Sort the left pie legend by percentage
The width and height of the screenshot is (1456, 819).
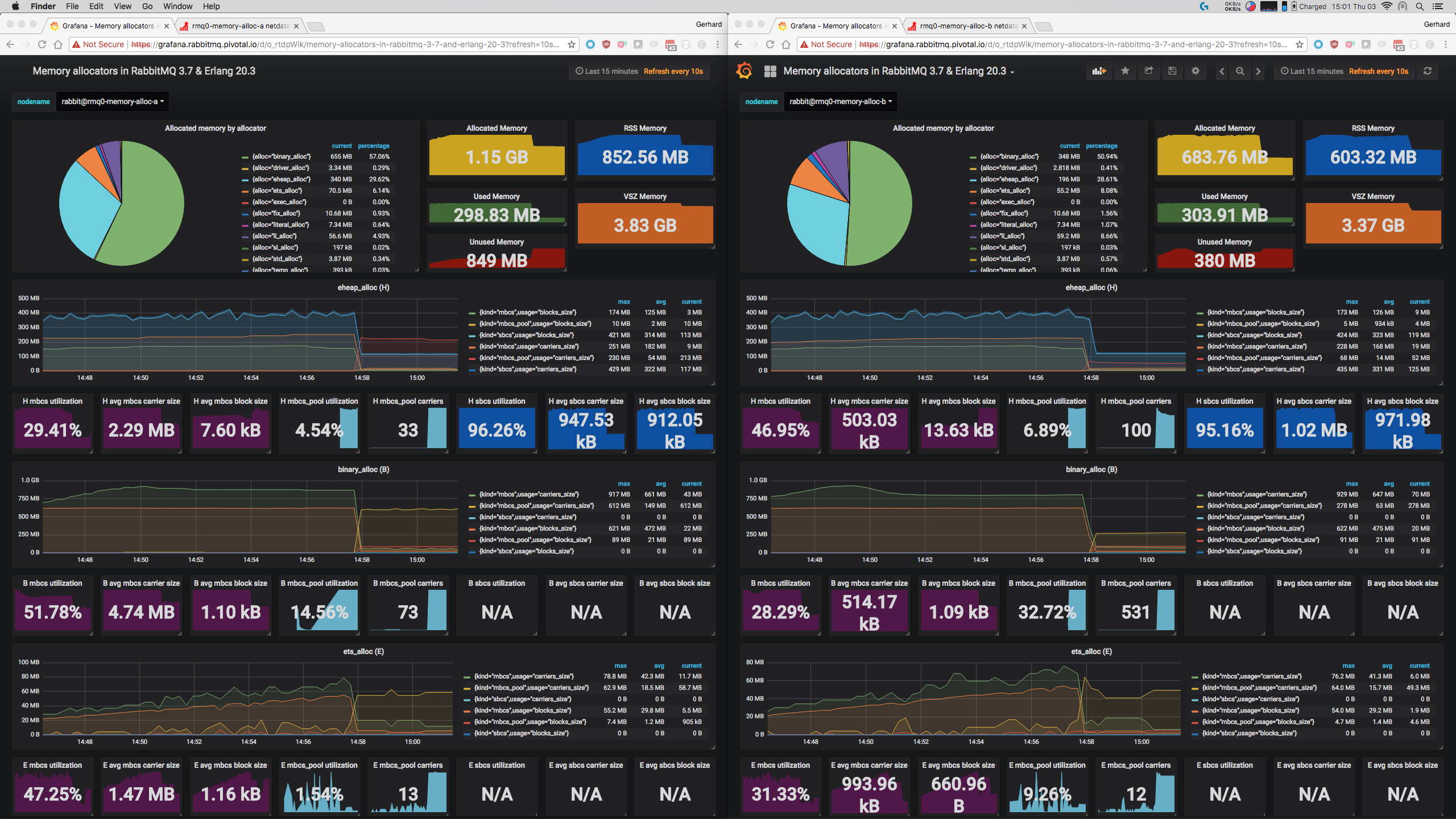coord(374,146)
